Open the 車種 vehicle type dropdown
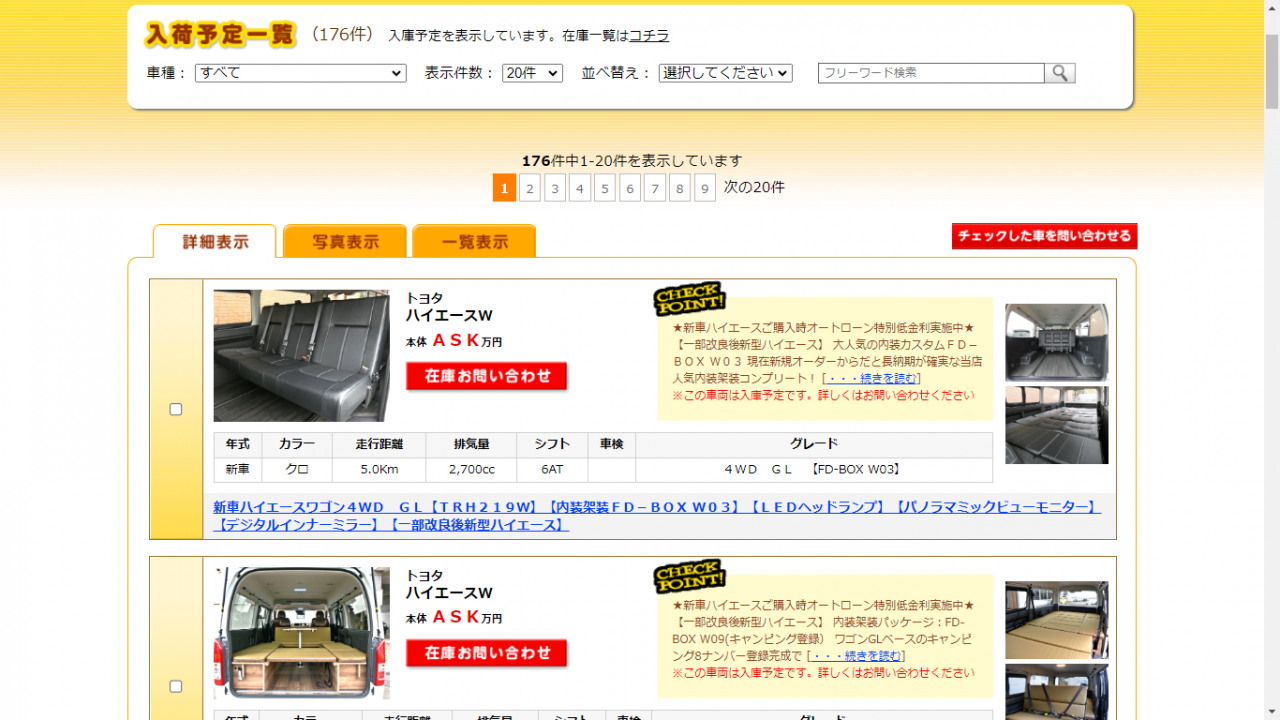 click(x=301, y=73)
